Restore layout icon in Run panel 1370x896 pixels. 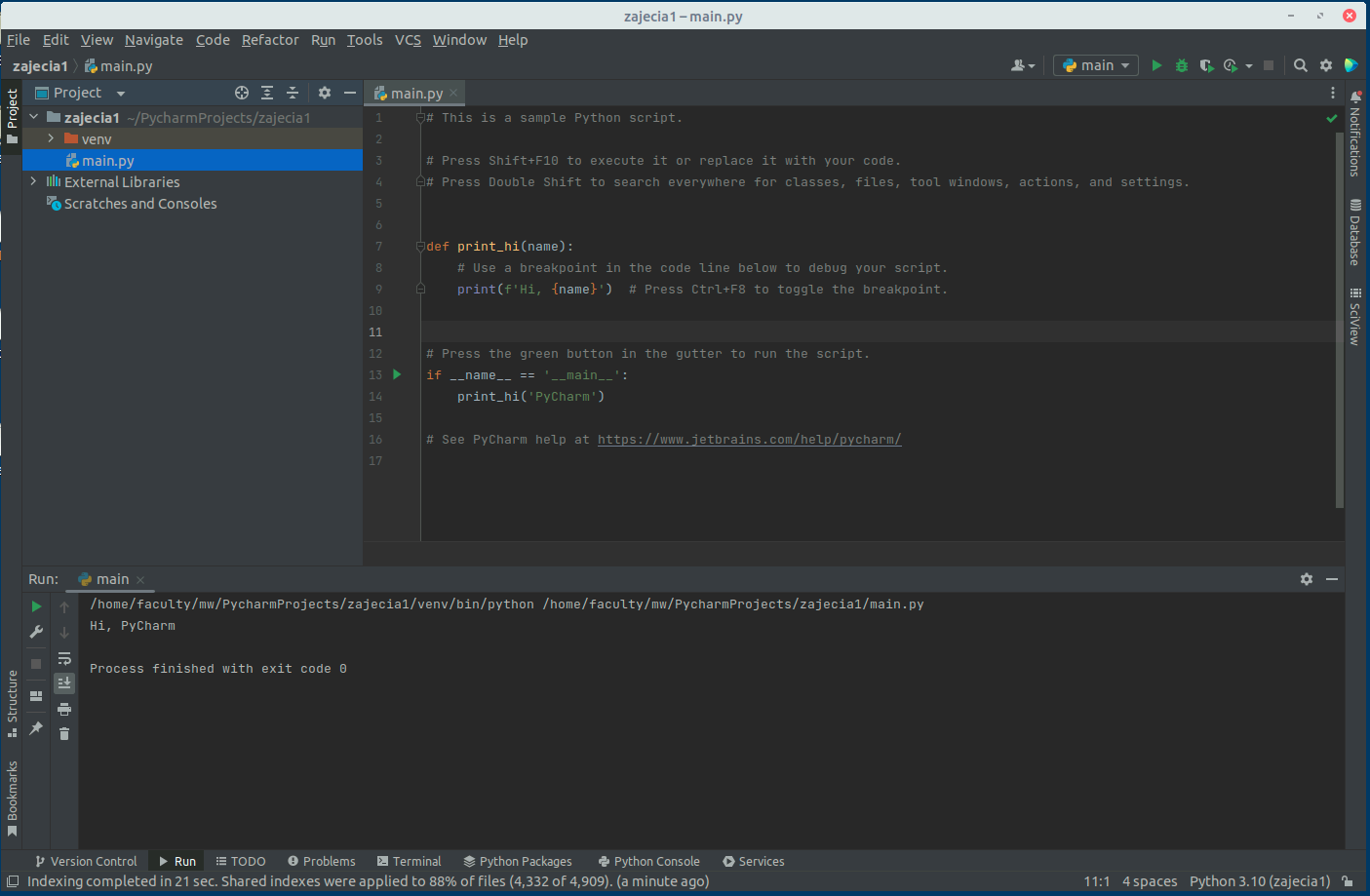tap(36, 696)
